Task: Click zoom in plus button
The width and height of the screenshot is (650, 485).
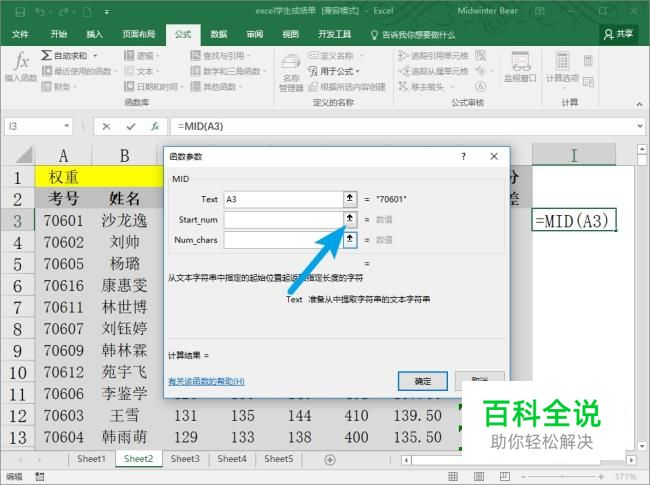Action: tap(601, 477)
